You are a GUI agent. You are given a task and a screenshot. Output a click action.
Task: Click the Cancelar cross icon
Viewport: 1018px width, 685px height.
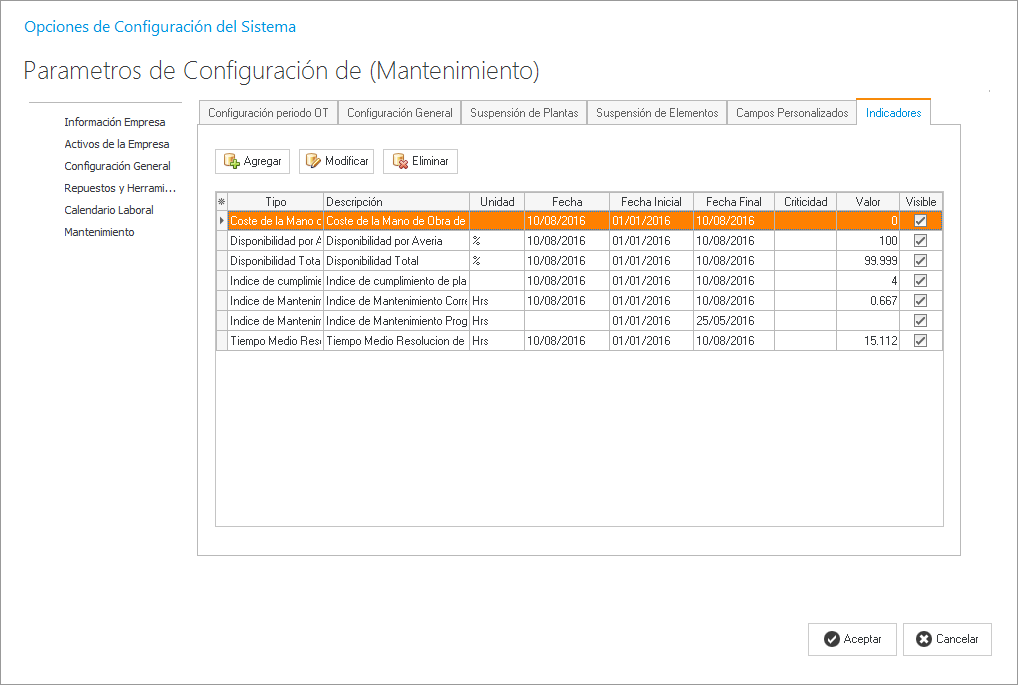924,640
